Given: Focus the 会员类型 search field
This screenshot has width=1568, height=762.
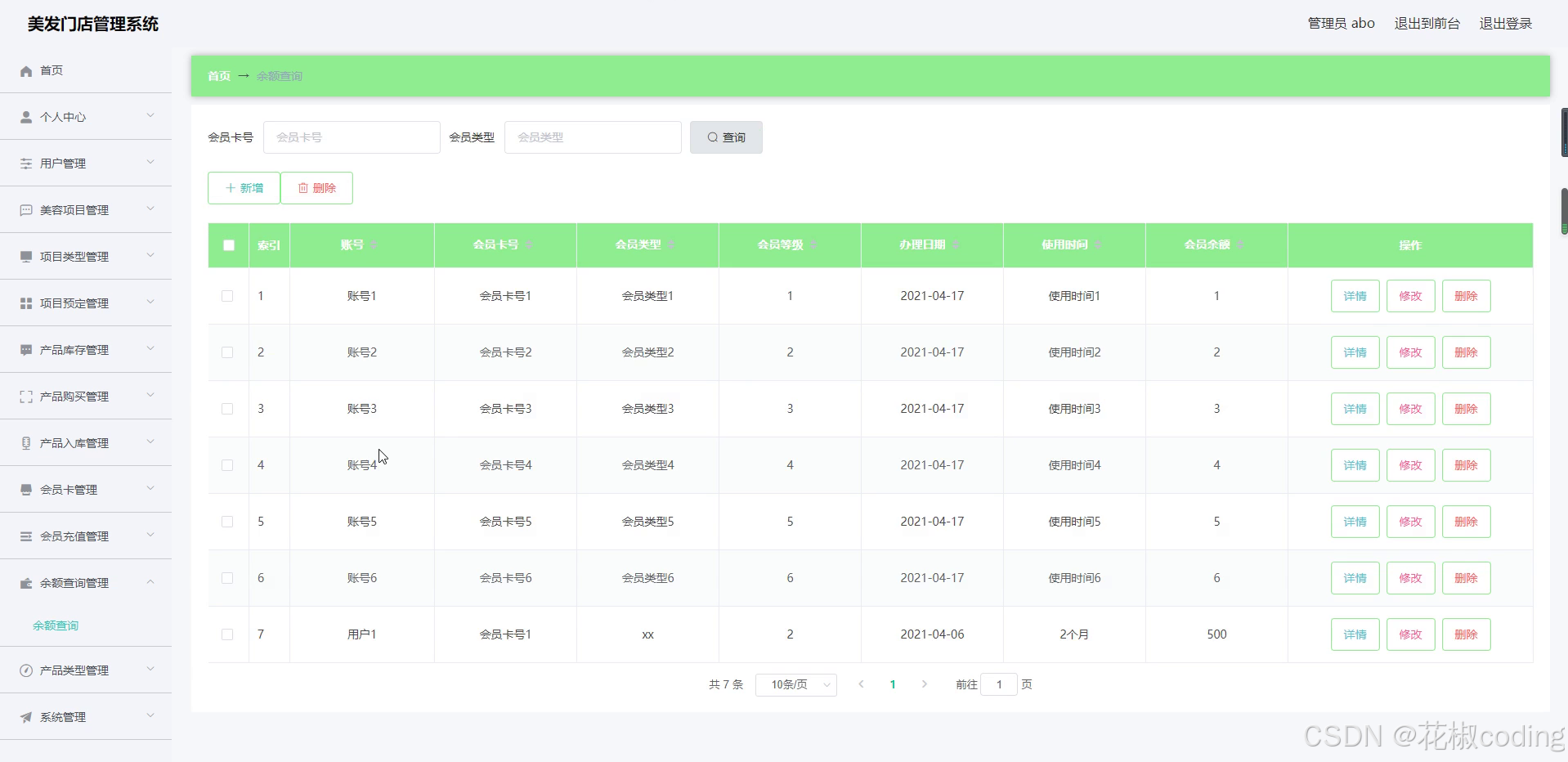Looking at the screenshot, I should click(593, 137).
